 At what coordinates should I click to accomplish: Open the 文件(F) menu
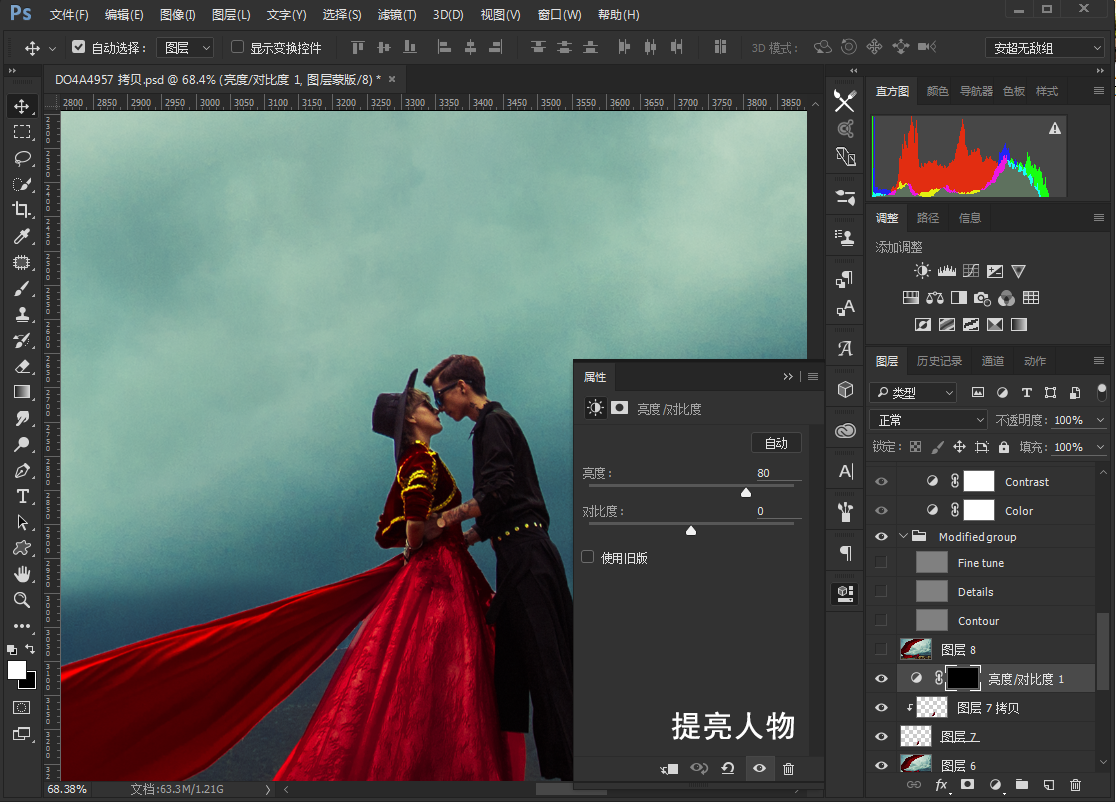click(x=69, y=14)
